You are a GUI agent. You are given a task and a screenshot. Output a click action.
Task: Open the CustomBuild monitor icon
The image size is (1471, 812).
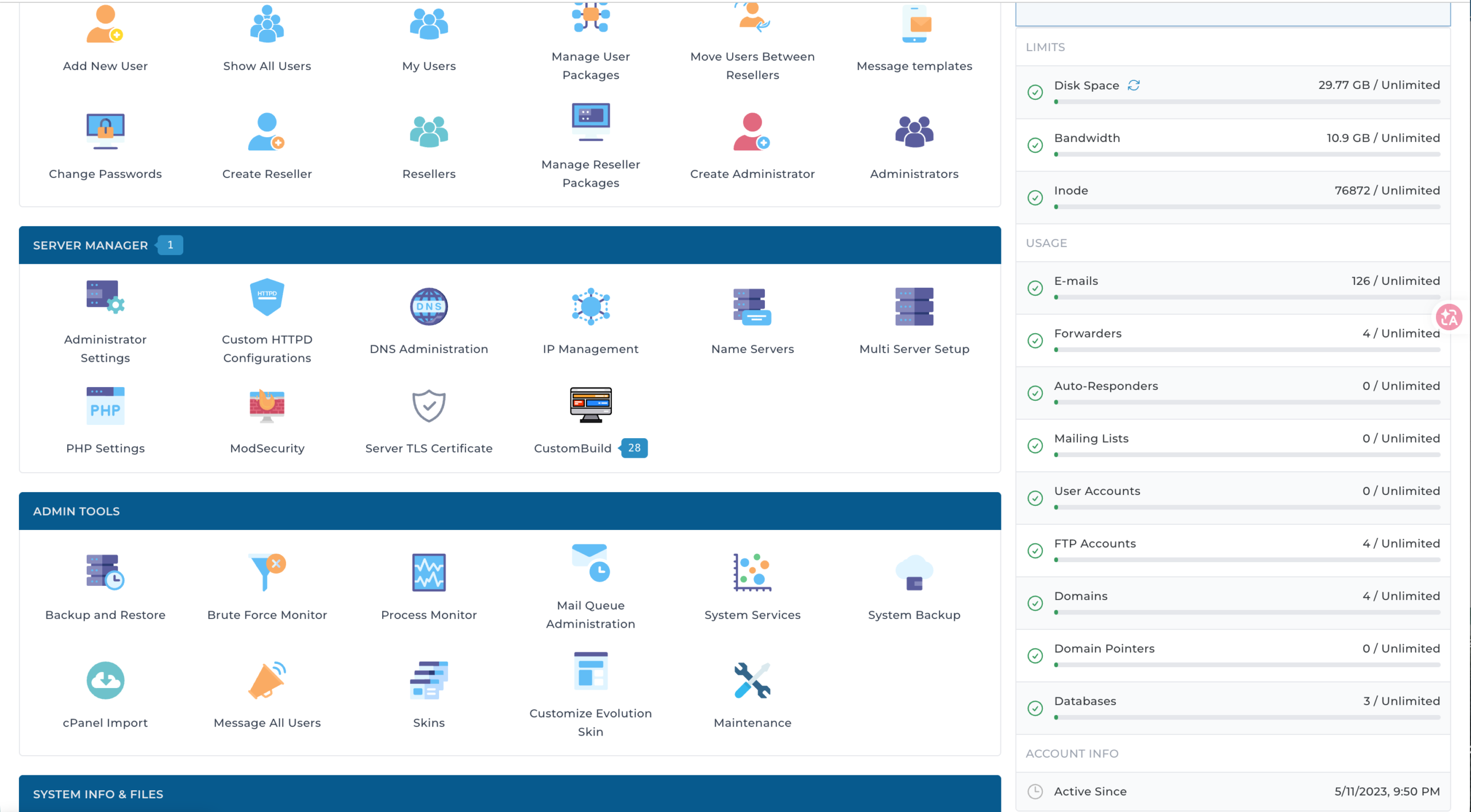pos(591,405)
